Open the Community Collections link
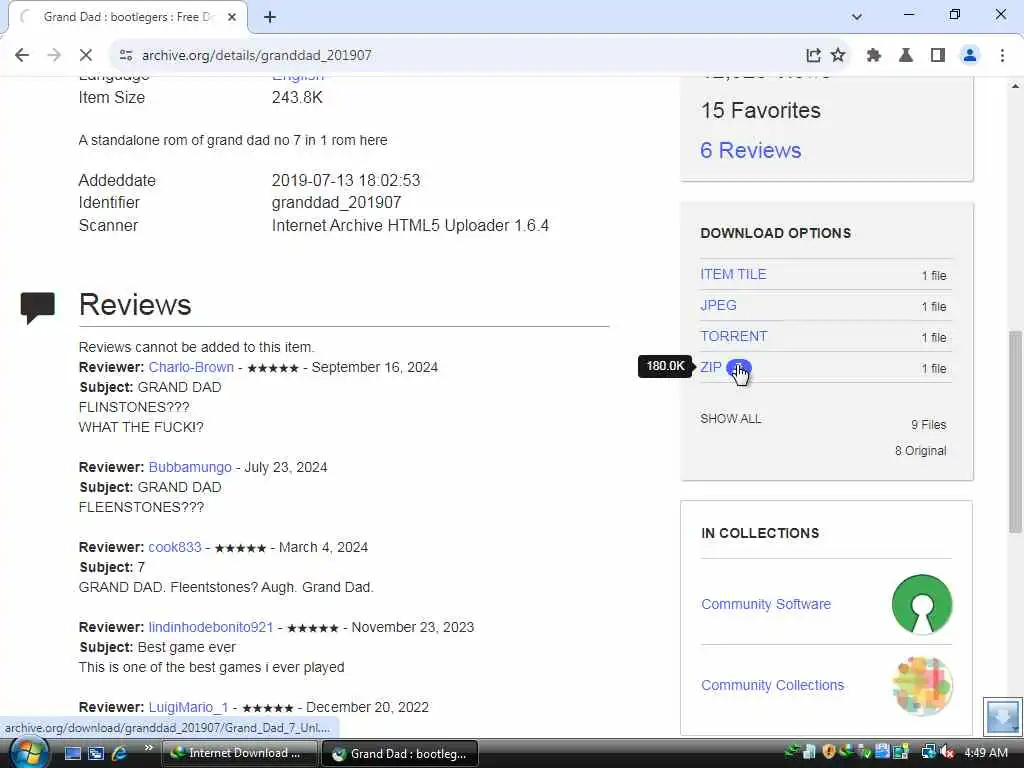Image resolution: width=1024 pixels, height=768 pixels. click(772, 685)
